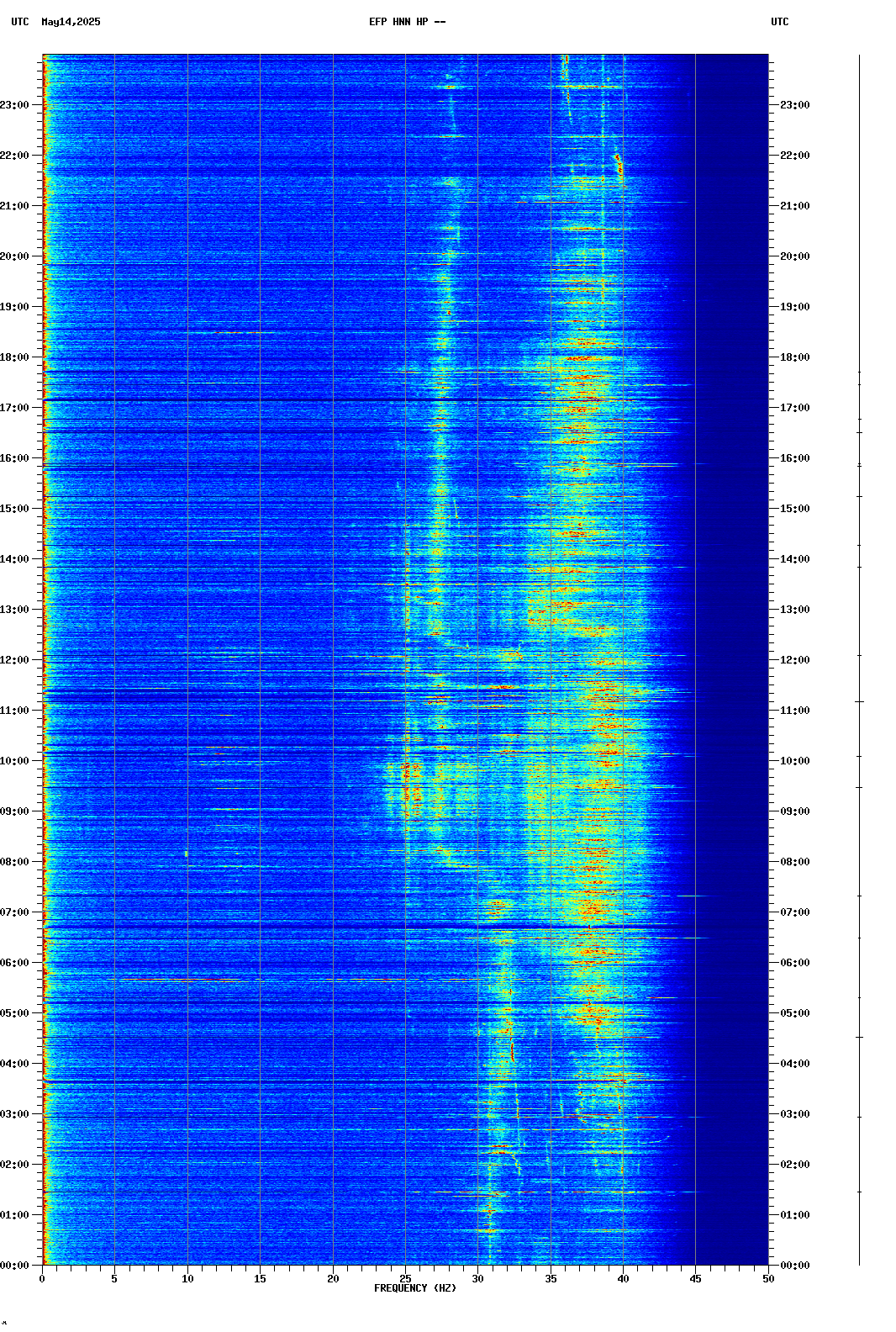Click 16:00 on the right time axis

tap(795, 458)
